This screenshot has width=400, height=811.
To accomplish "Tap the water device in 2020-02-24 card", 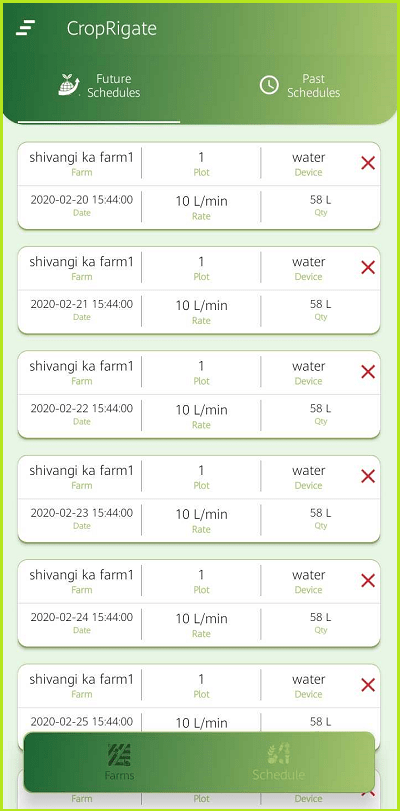I will (x=308, y=575).
